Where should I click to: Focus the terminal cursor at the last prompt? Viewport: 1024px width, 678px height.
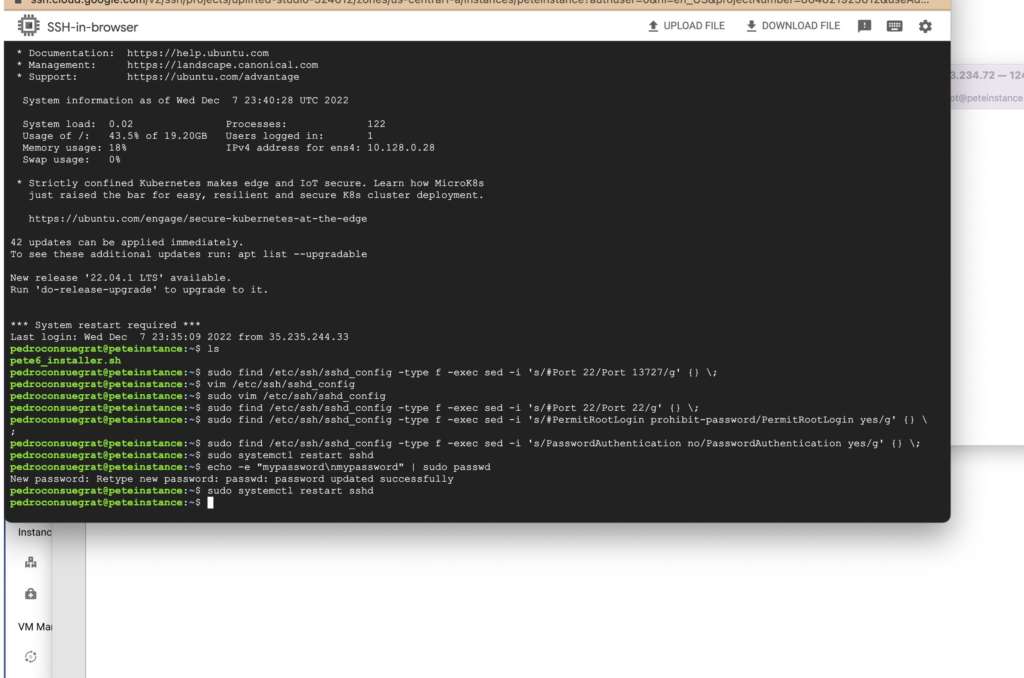210,503
